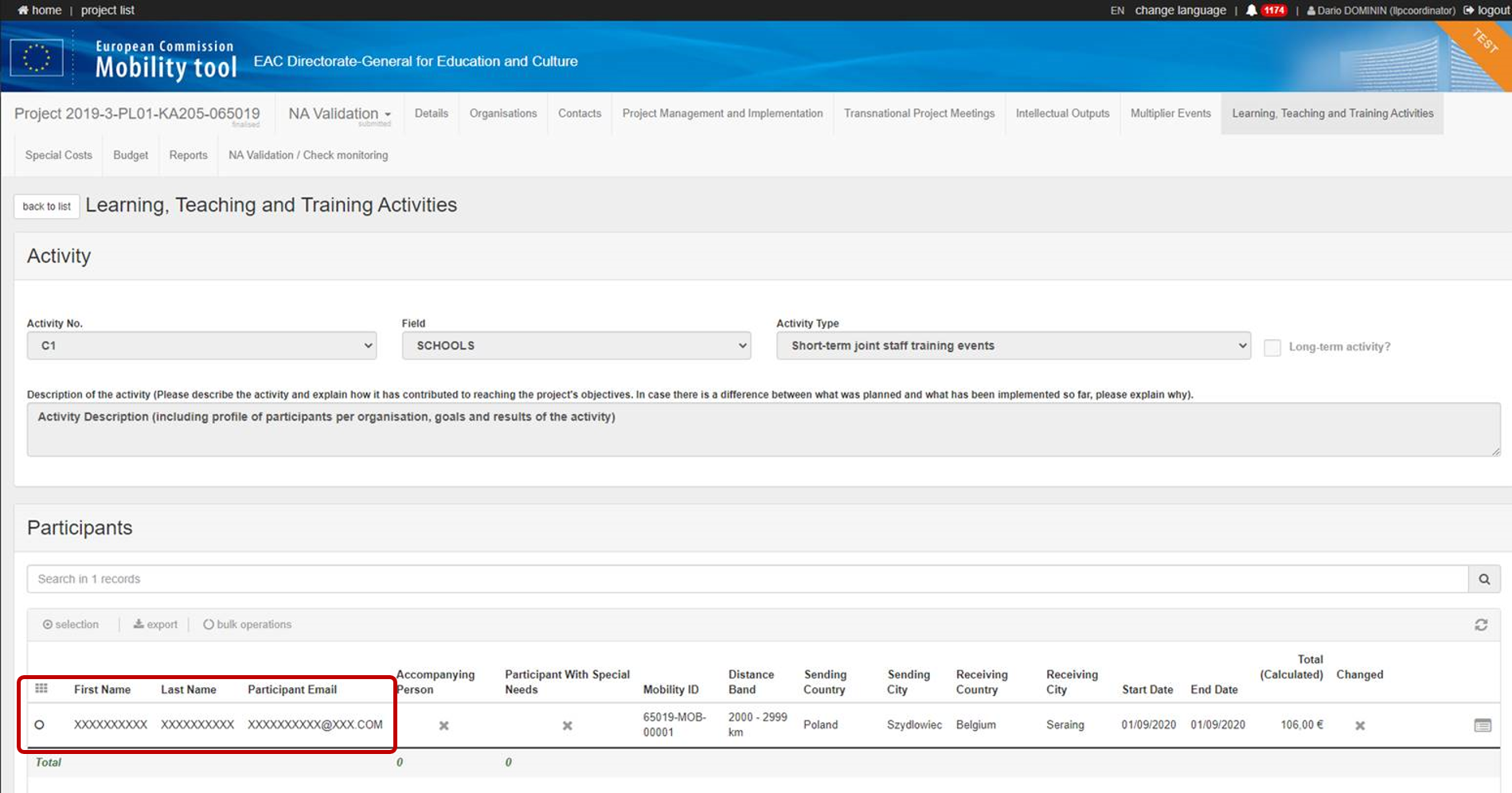Open column chooser grid icon
The height and width of the screenshot is (793, 1512).
pyautogui.click(x=41, y=689)
